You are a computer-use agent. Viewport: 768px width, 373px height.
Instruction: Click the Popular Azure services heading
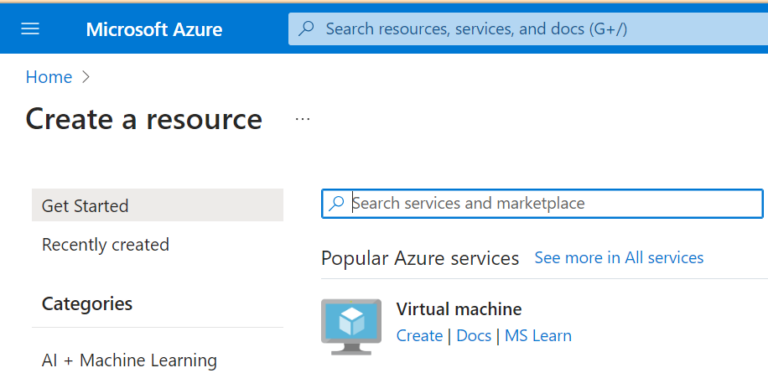point(420,258)
